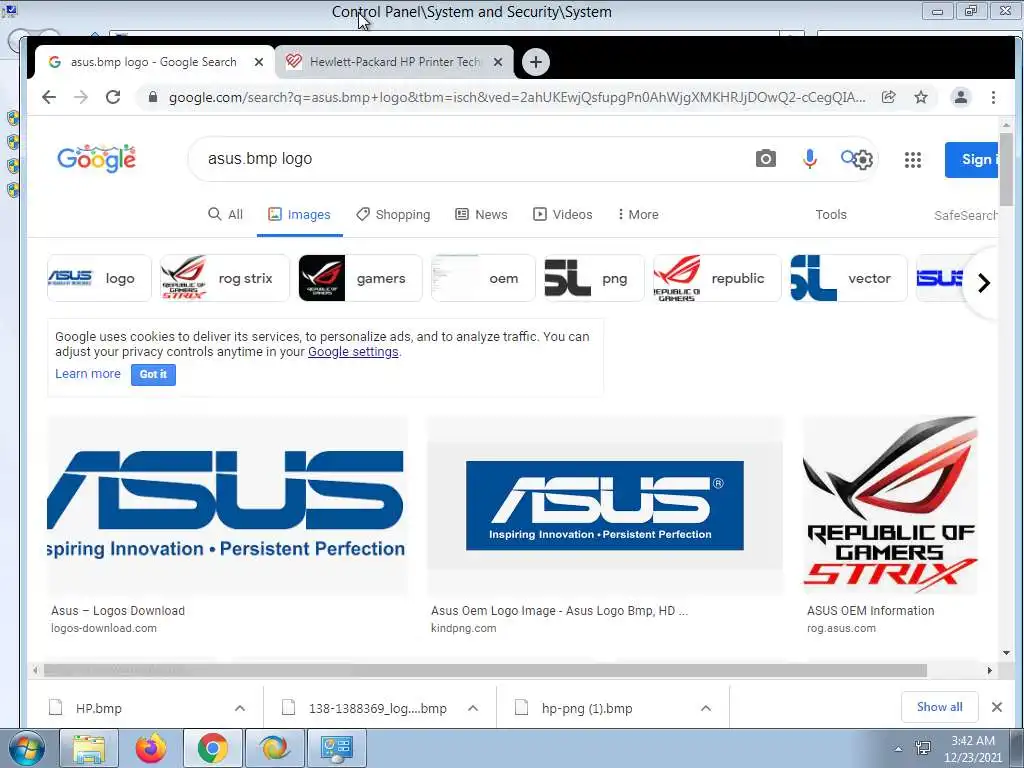1024x768 pixels.
Task: Start voice search with microphone
Action: click(x=809, y=159)
